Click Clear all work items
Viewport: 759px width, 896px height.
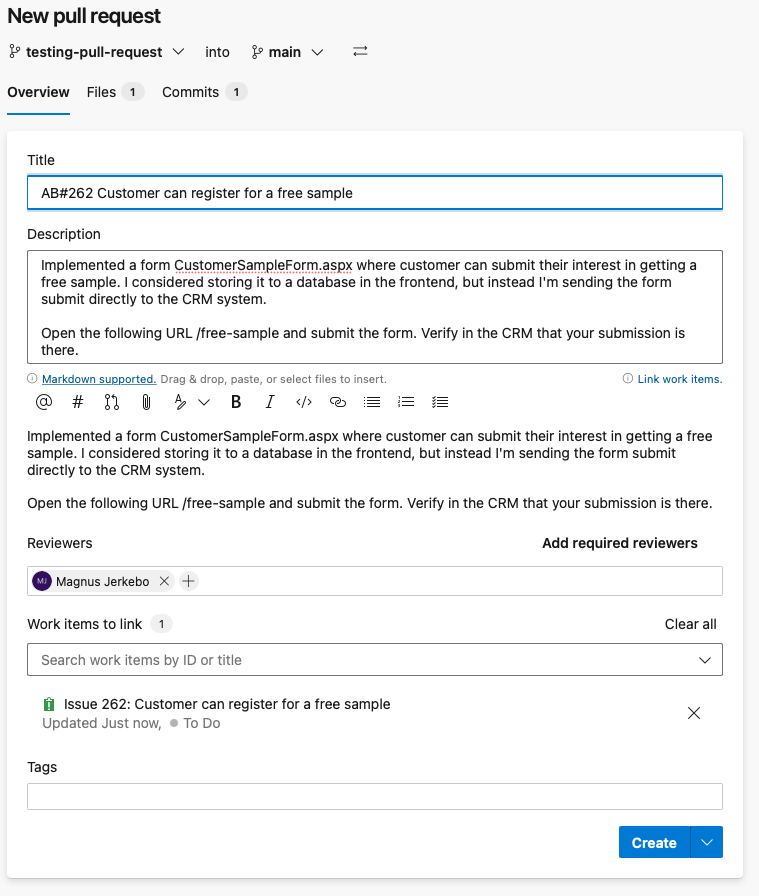[690, 624]
